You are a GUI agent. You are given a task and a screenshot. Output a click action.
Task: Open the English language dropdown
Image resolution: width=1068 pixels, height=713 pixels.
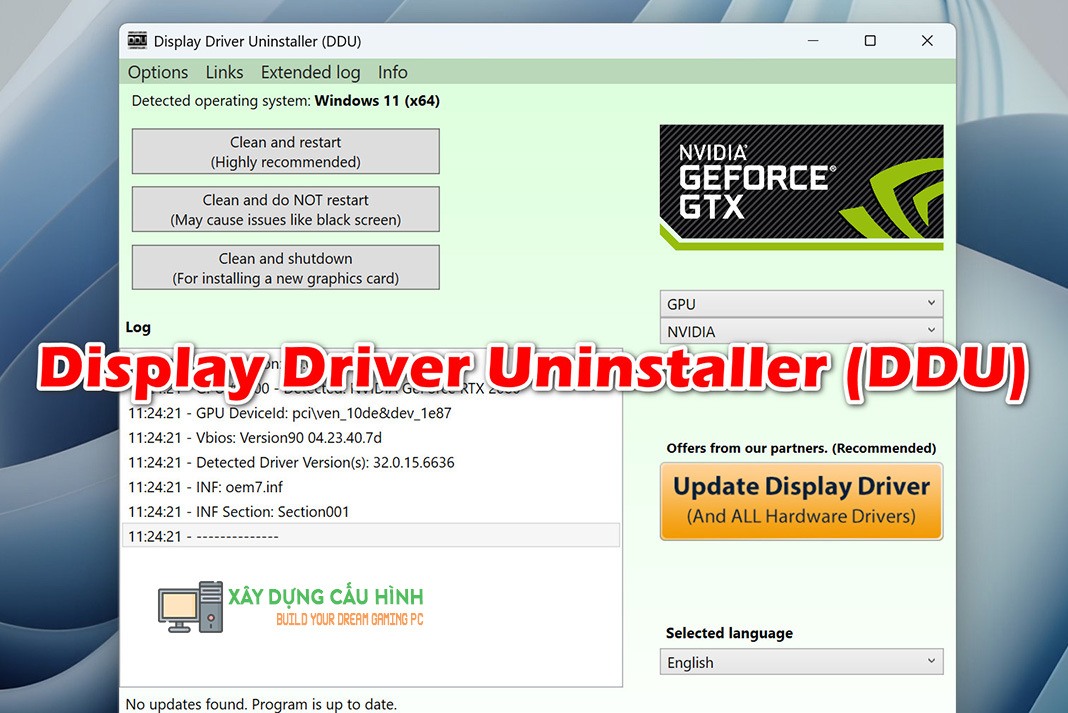801,662
